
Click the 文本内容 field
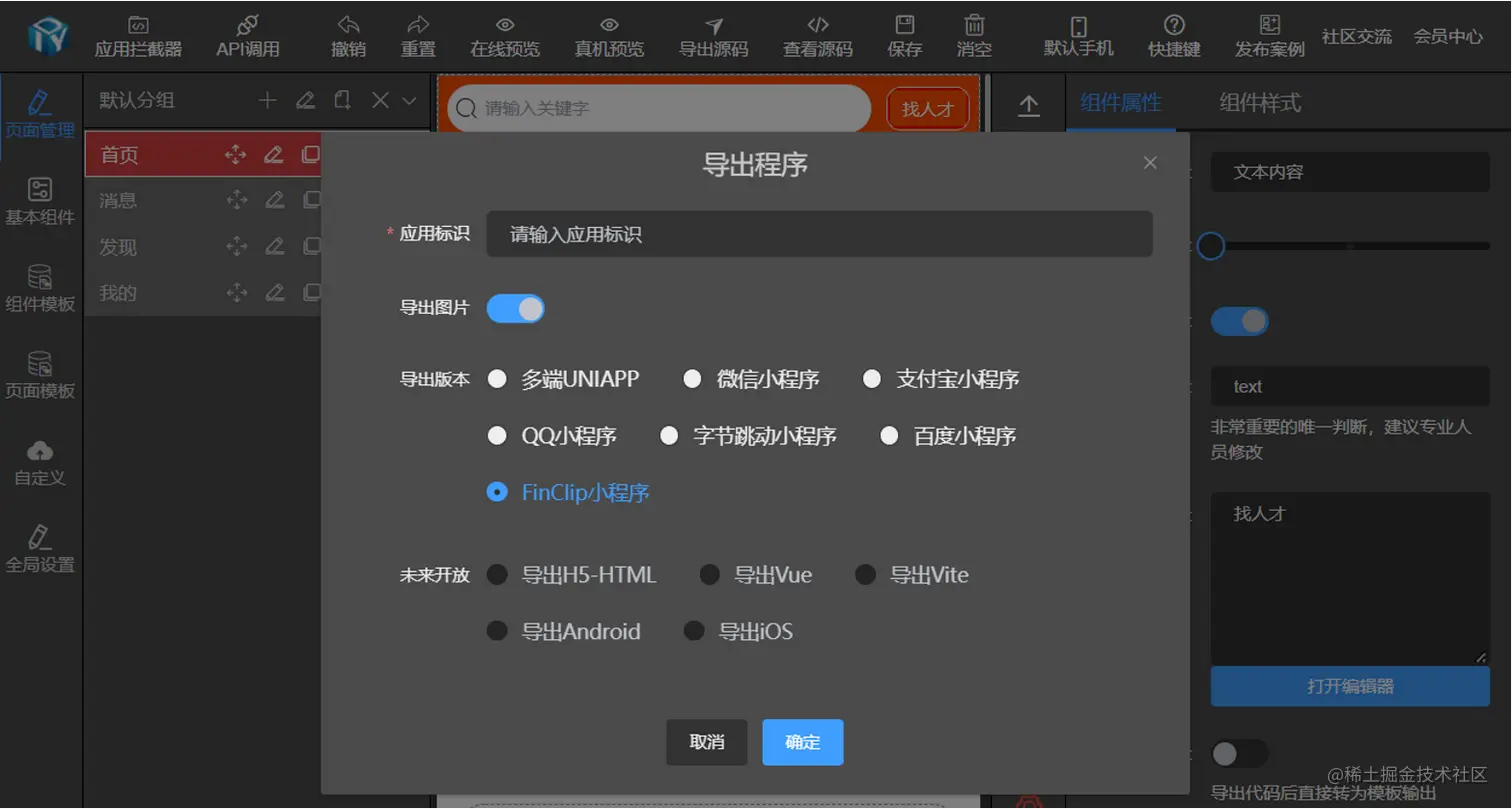[x=1350, y=172]
